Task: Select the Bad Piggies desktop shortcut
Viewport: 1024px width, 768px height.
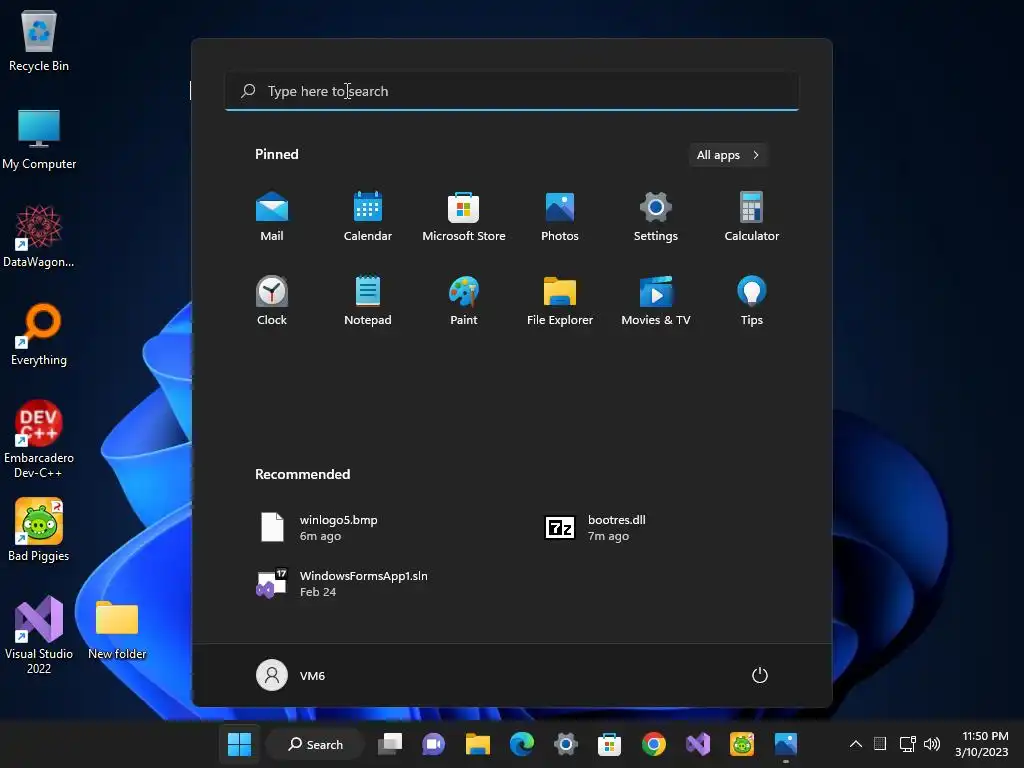Action: coord(39,530)
